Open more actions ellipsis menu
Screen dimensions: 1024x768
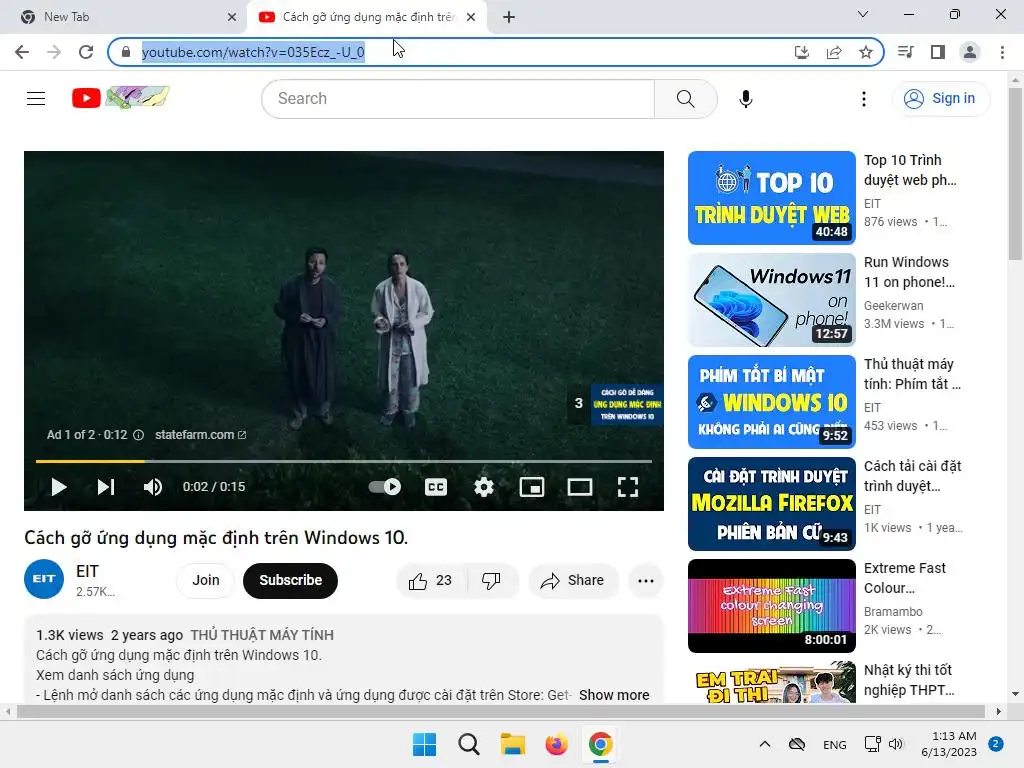tap(645, 581)
